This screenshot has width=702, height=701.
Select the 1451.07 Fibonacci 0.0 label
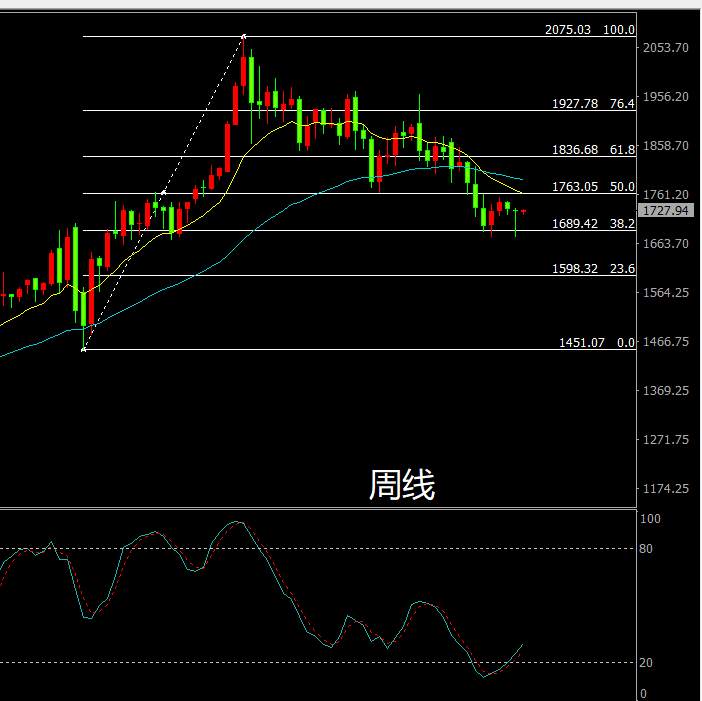click(597, 342)
